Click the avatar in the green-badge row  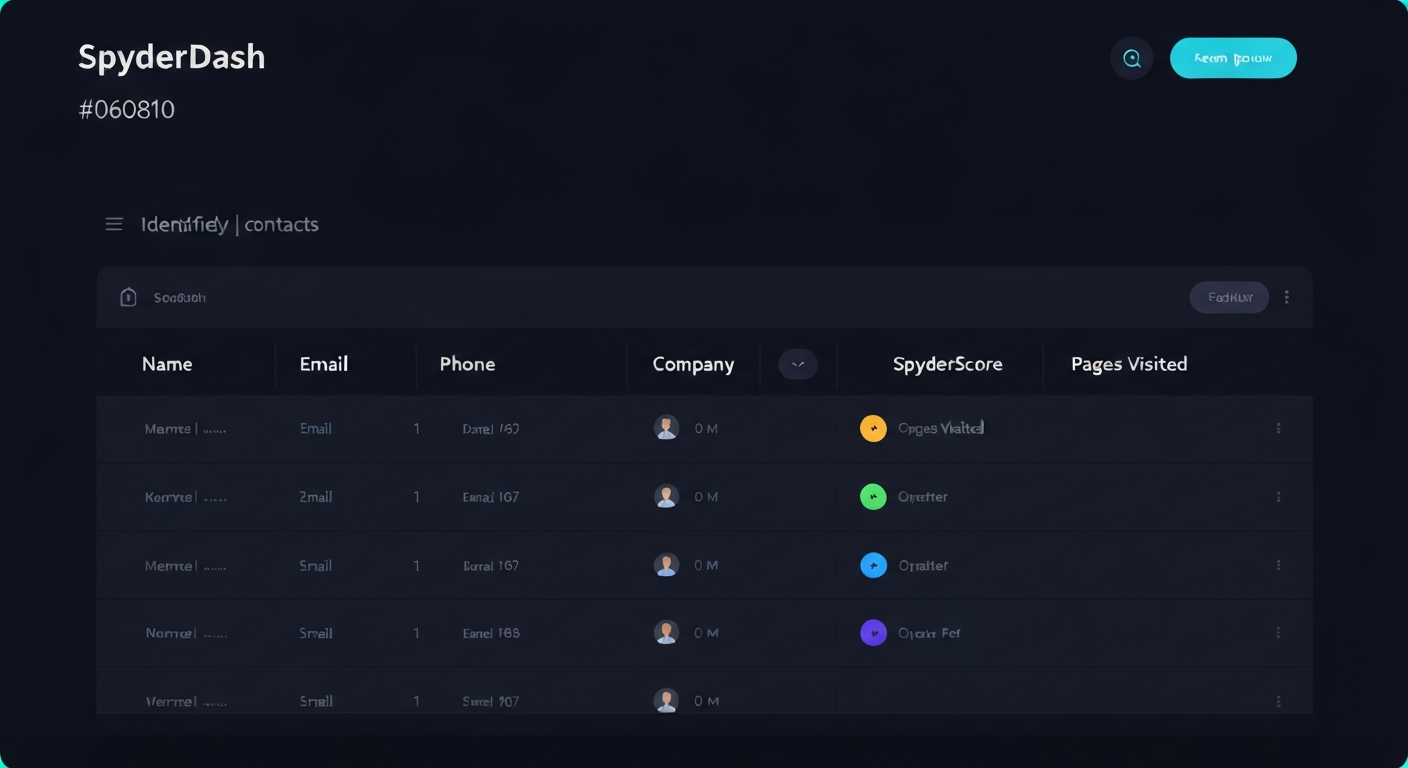click(x=666, y=496)
